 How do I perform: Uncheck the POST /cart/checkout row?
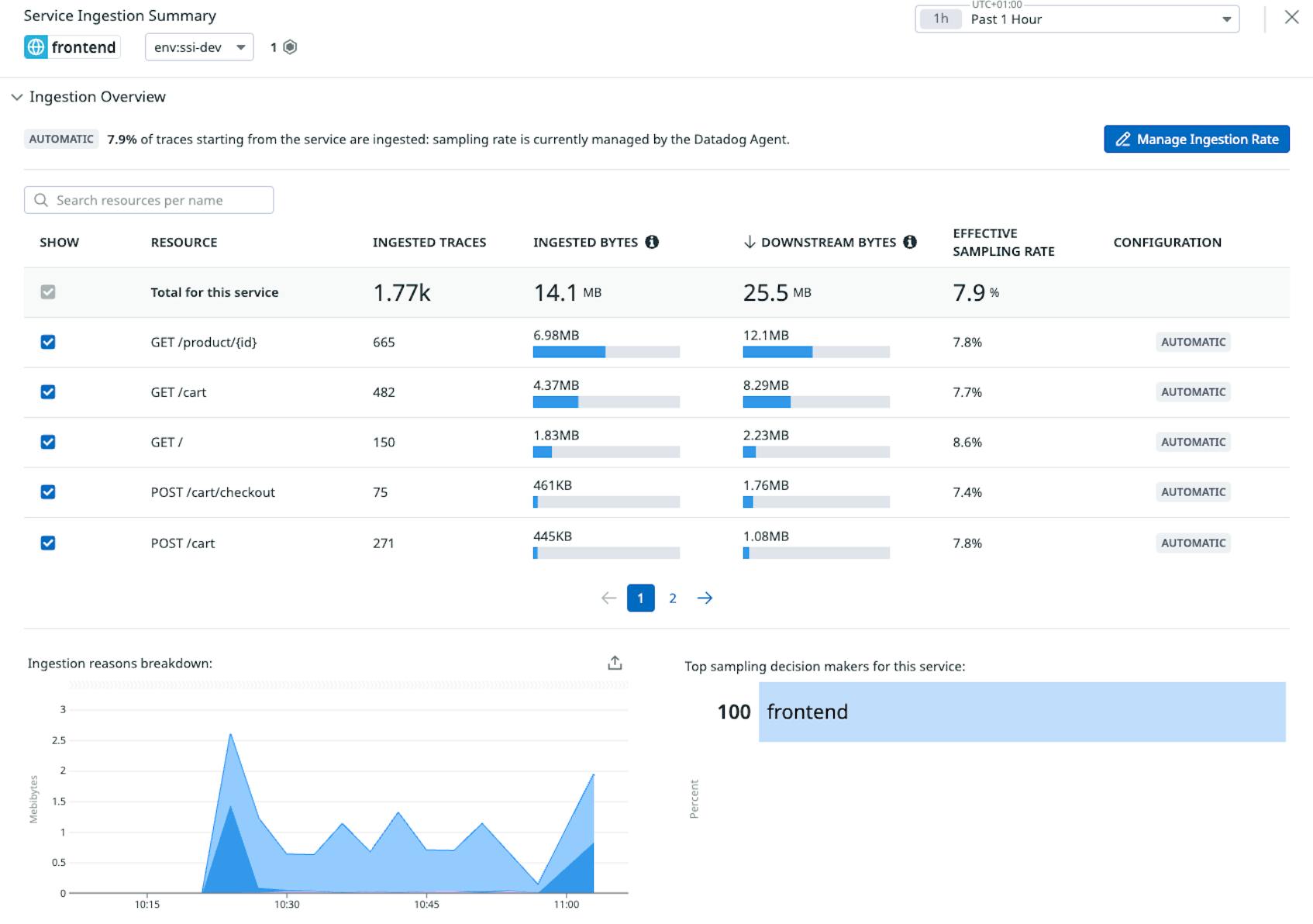pos(47,492)
